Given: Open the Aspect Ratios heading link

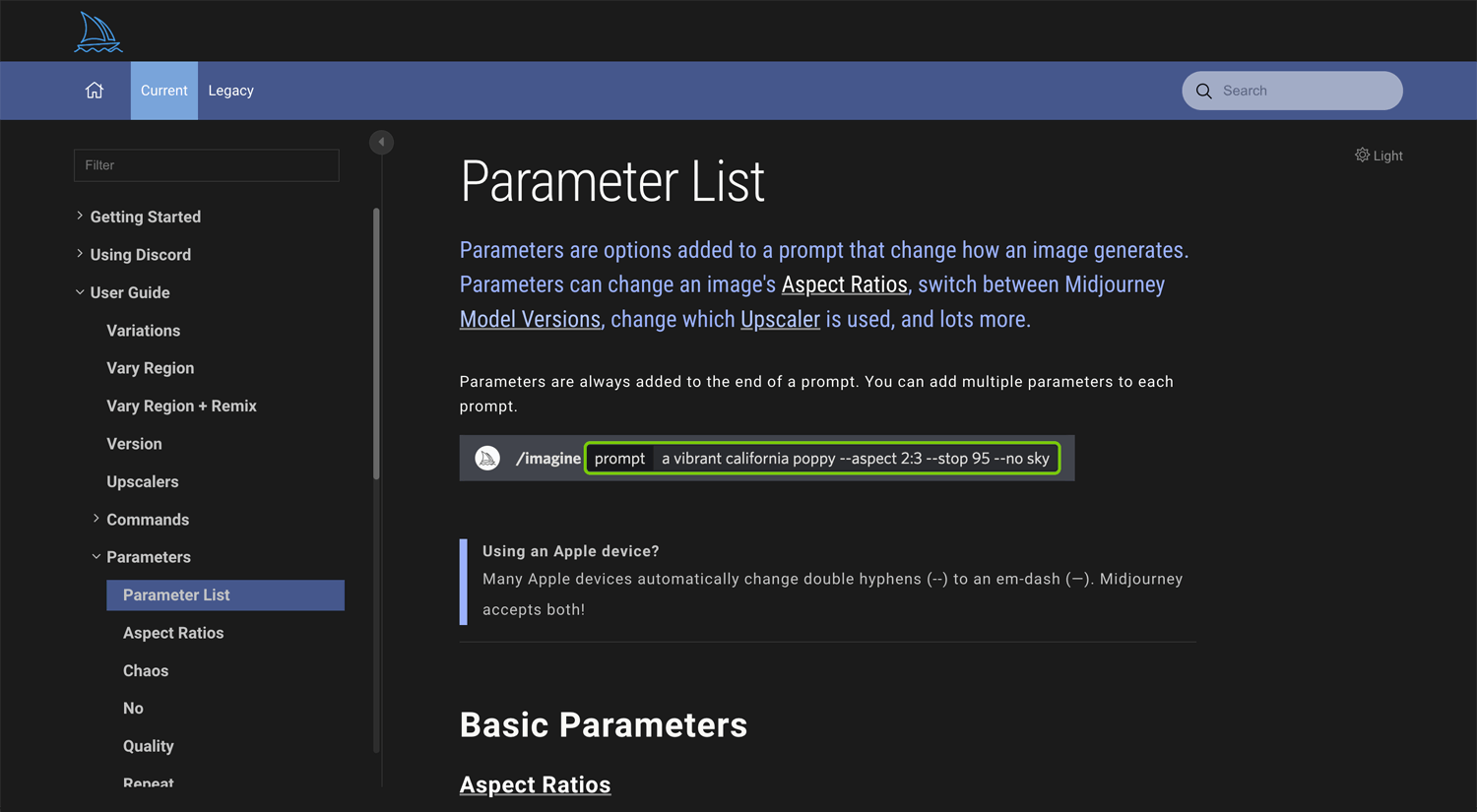Looking at the screenshot, I should click(x=536, y=784).
